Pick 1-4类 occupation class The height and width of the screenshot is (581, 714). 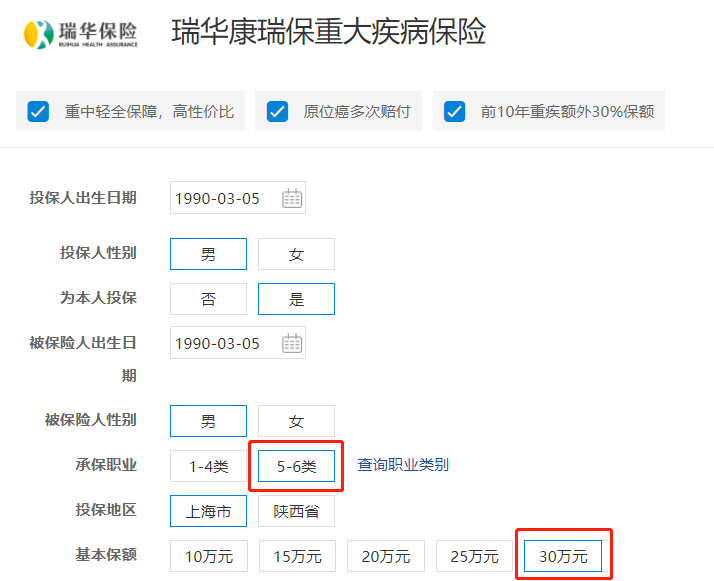pos(209,466)
